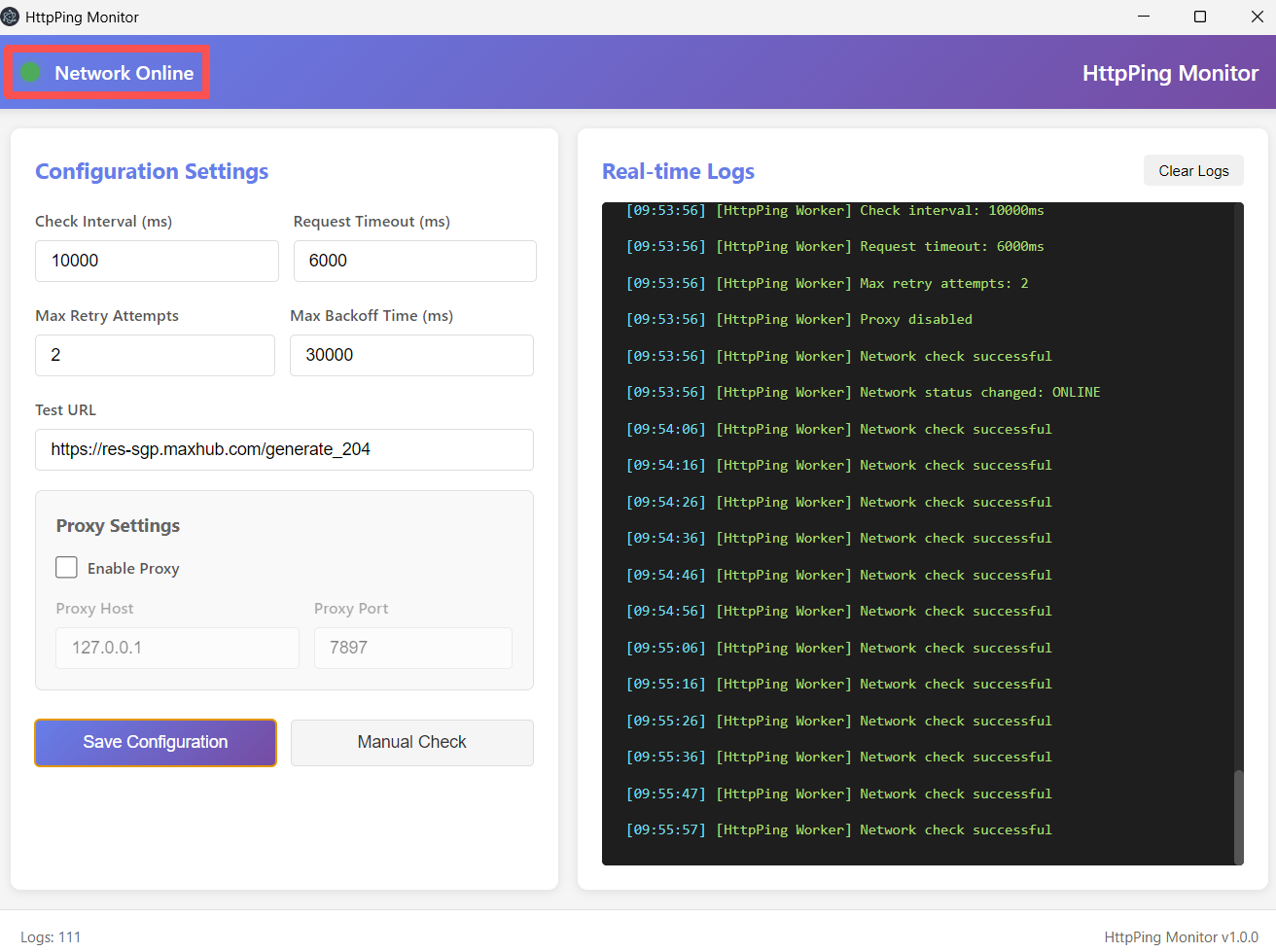Click the logs panel scrollbar thumb
The height and width of the screenshot is (952, 1276).
point(1238,815)
